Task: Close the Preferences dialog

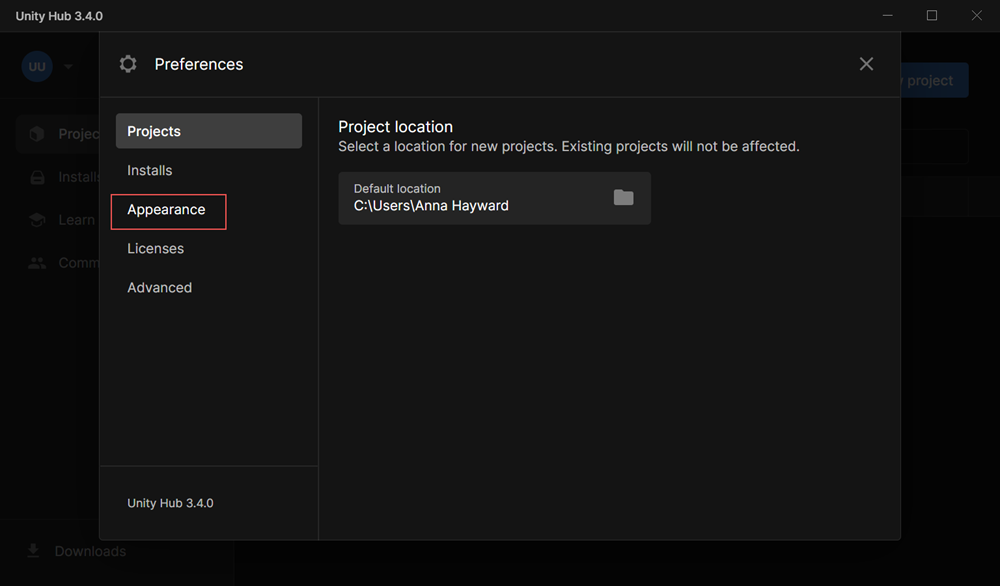Action: [866, 64]
